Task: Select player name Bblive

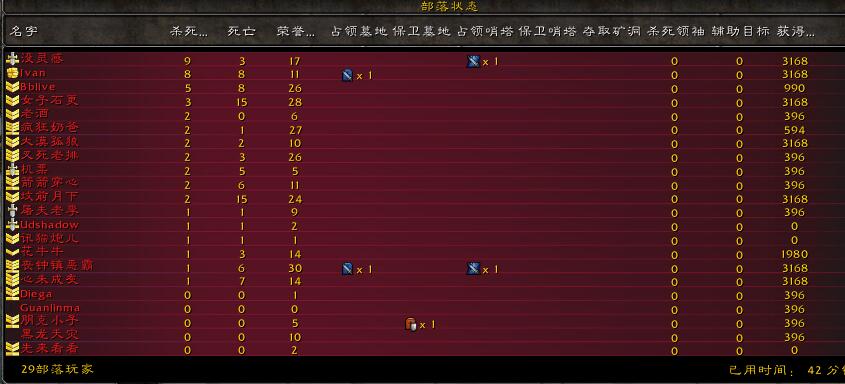Action: coord(38,87)
